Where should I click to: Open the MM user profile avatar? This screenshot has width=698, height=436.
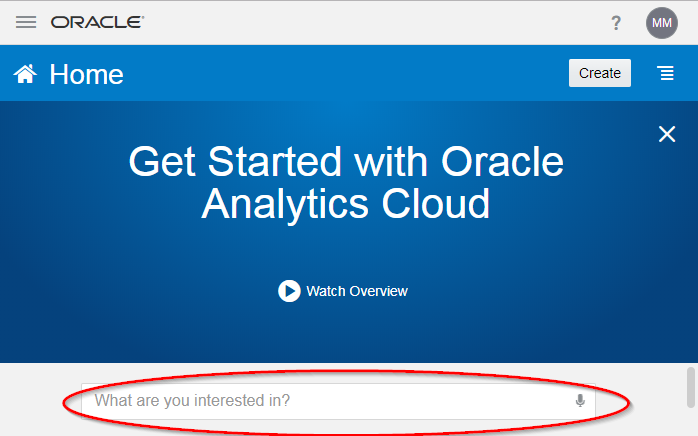pyautogui.click(x=661, y=23)
